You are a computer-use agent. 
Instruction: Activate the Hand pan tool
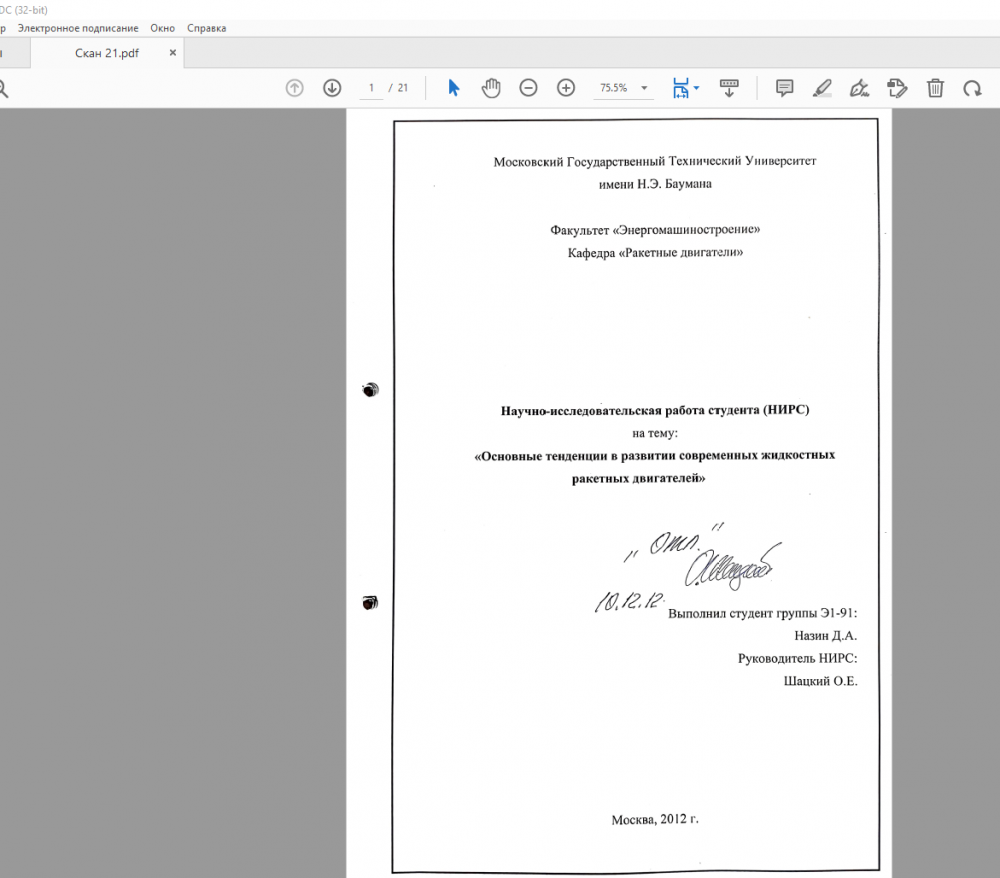point(490,88)
